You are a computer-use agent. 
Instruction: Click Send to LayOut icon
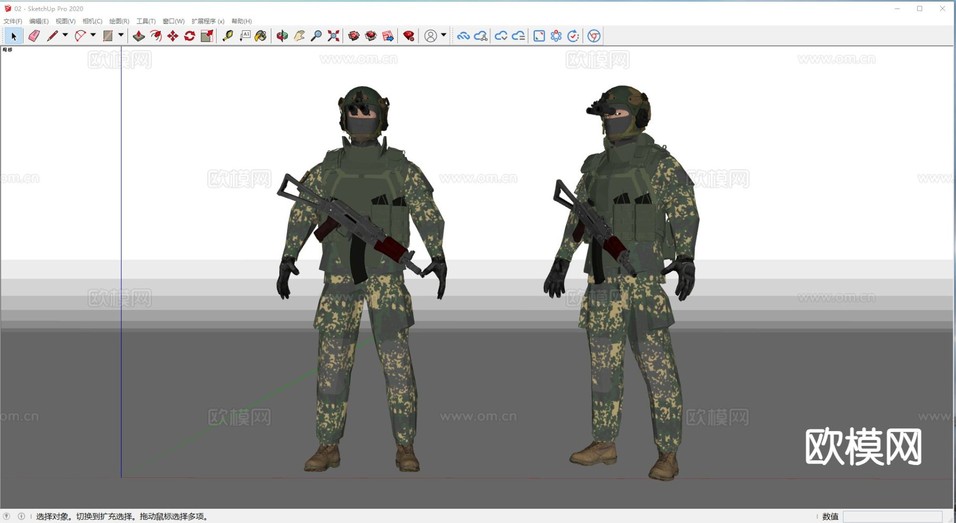point(388,36)
